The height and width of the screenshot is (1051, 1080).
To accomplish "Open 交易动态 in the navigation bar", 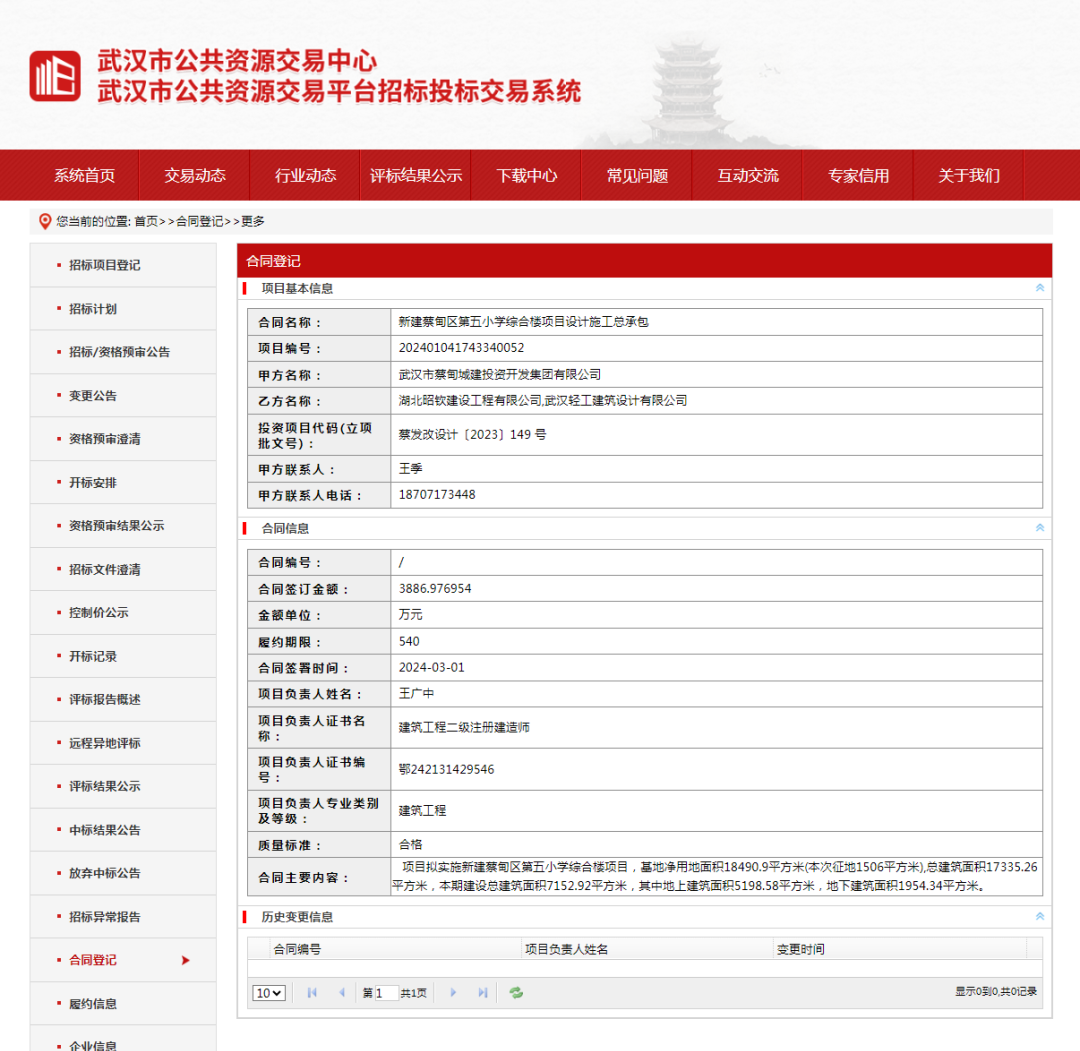I will (195, 176).
